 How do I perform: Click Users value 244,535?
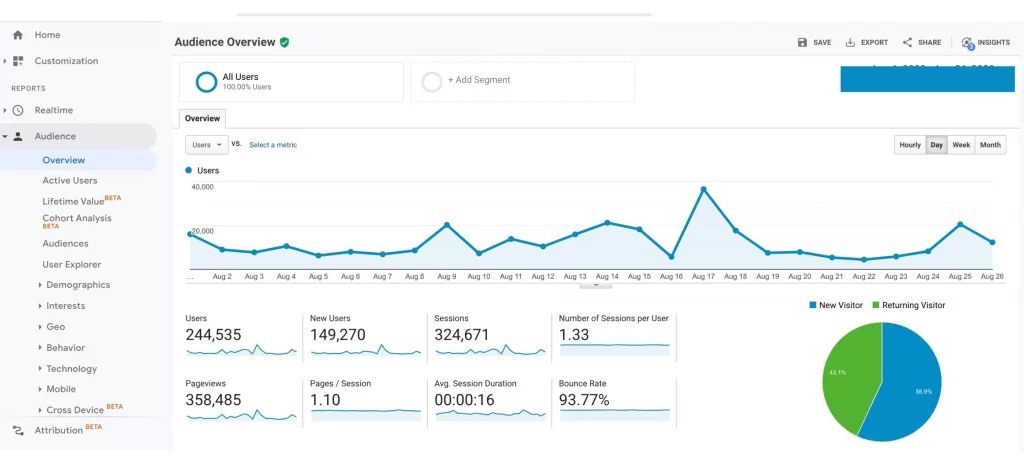click(x=213, y=335)
